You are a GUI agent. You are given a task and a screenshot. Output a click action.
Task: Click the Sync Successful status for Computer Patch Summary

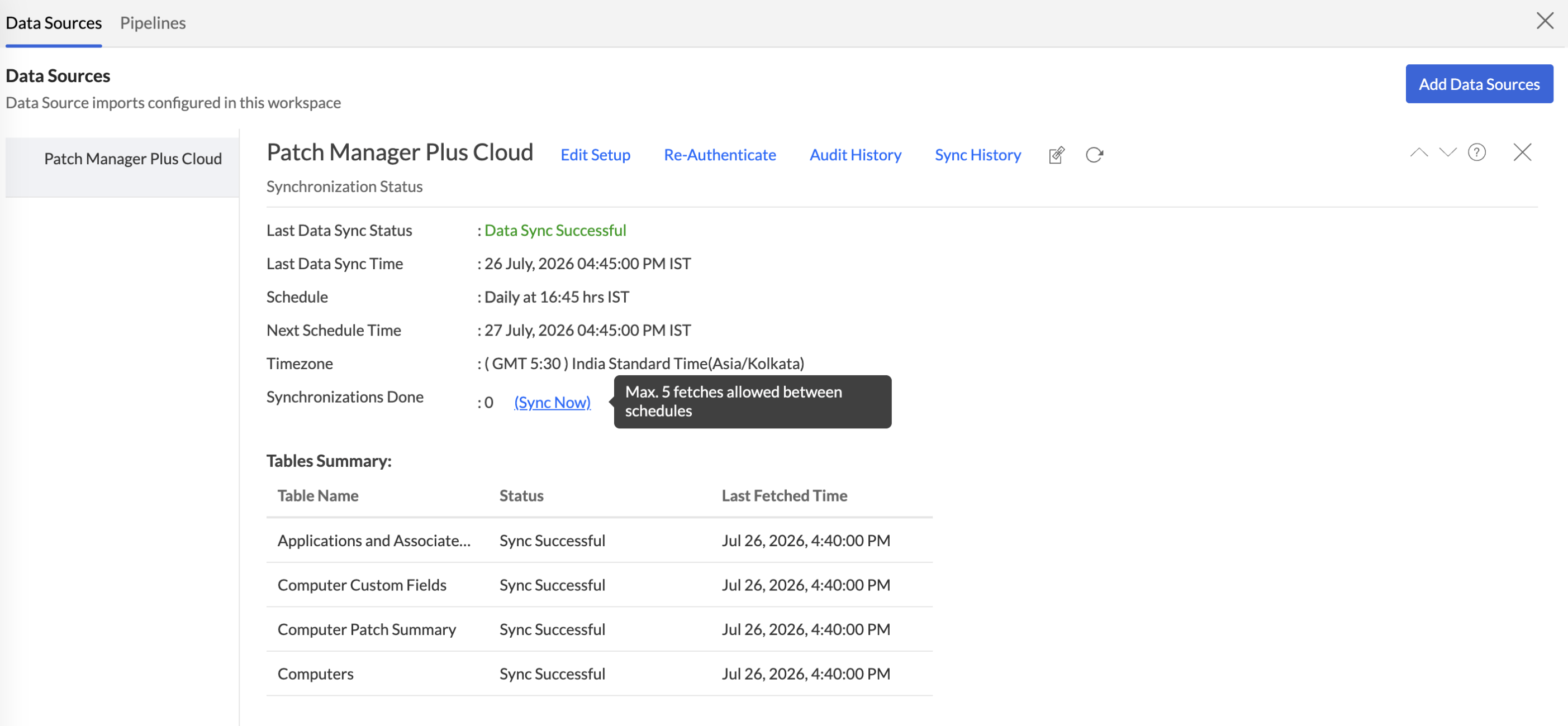click(x=552, y=629)
